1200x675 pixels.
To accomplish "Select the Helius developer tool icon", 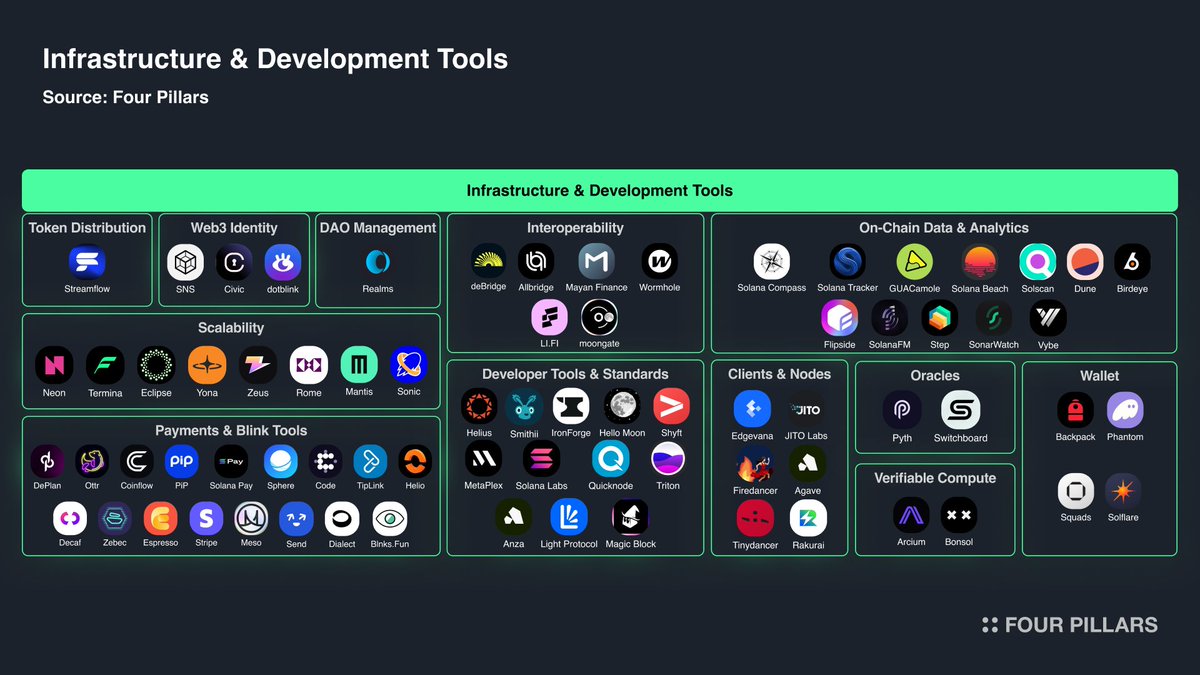I will (x=479, y=407).
